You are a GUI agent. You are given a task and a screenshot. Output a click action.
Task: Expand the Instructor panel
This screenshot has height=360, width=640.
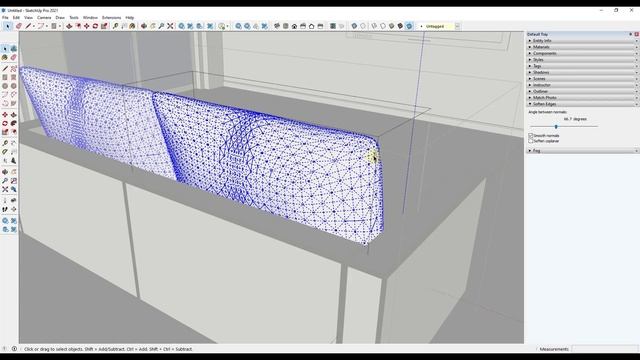[x=582, y=85]
